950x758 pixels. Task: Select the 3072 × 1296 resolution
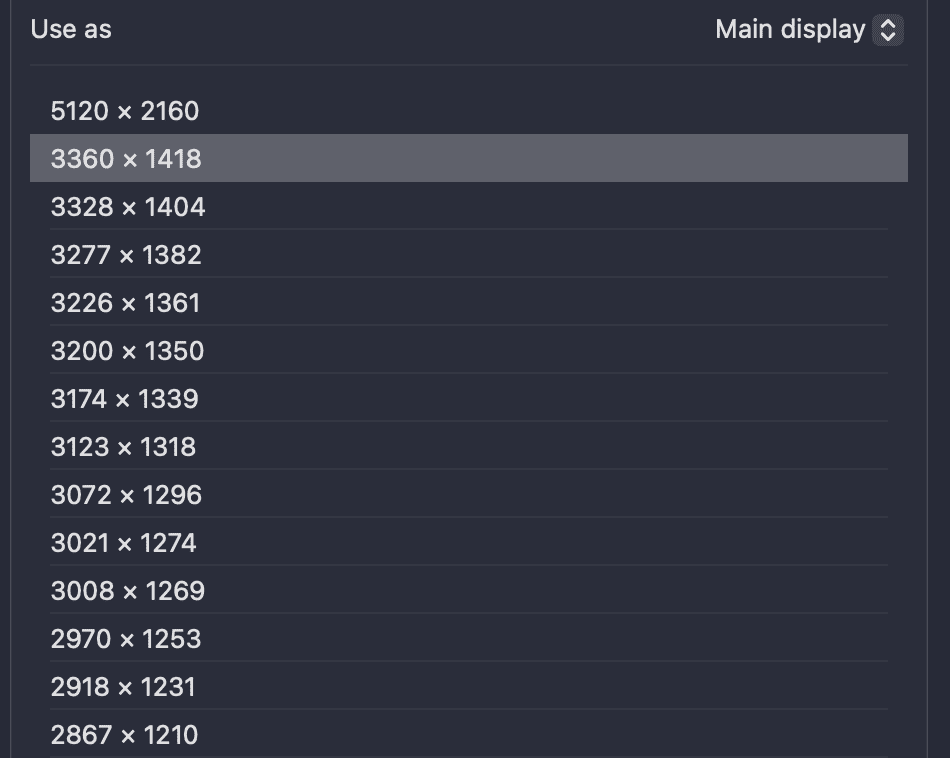[126, 495]
